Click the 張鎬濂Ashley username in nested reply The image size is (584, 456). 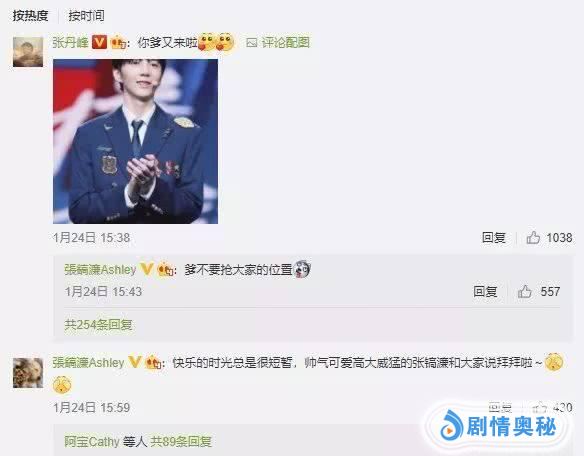[100, 269]
